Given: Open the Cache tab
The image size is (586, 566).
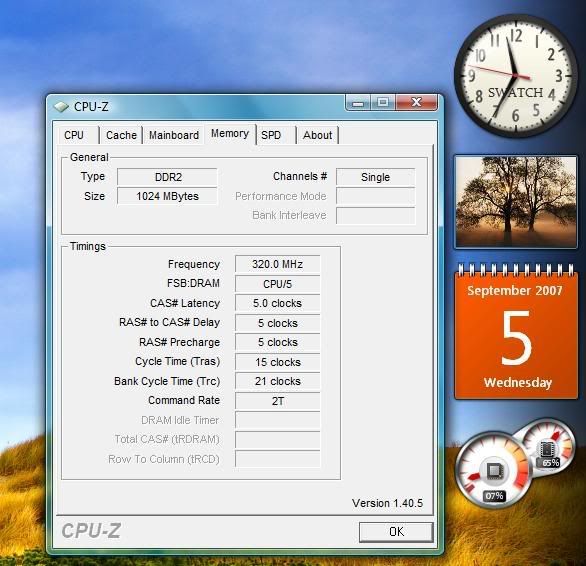Looking at the screenshot, I should 121,135.
